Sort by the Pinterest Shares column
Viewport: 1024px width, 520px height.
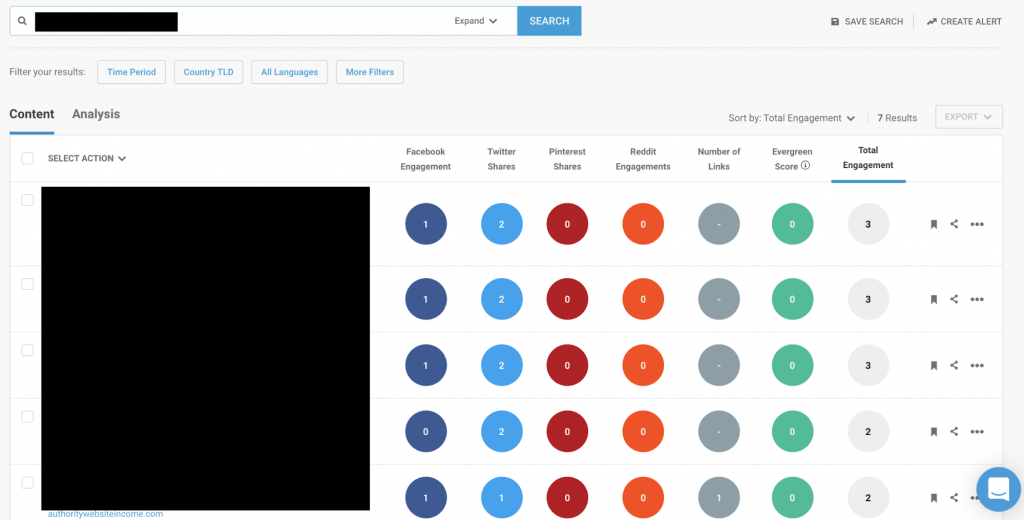click(567, 159)
